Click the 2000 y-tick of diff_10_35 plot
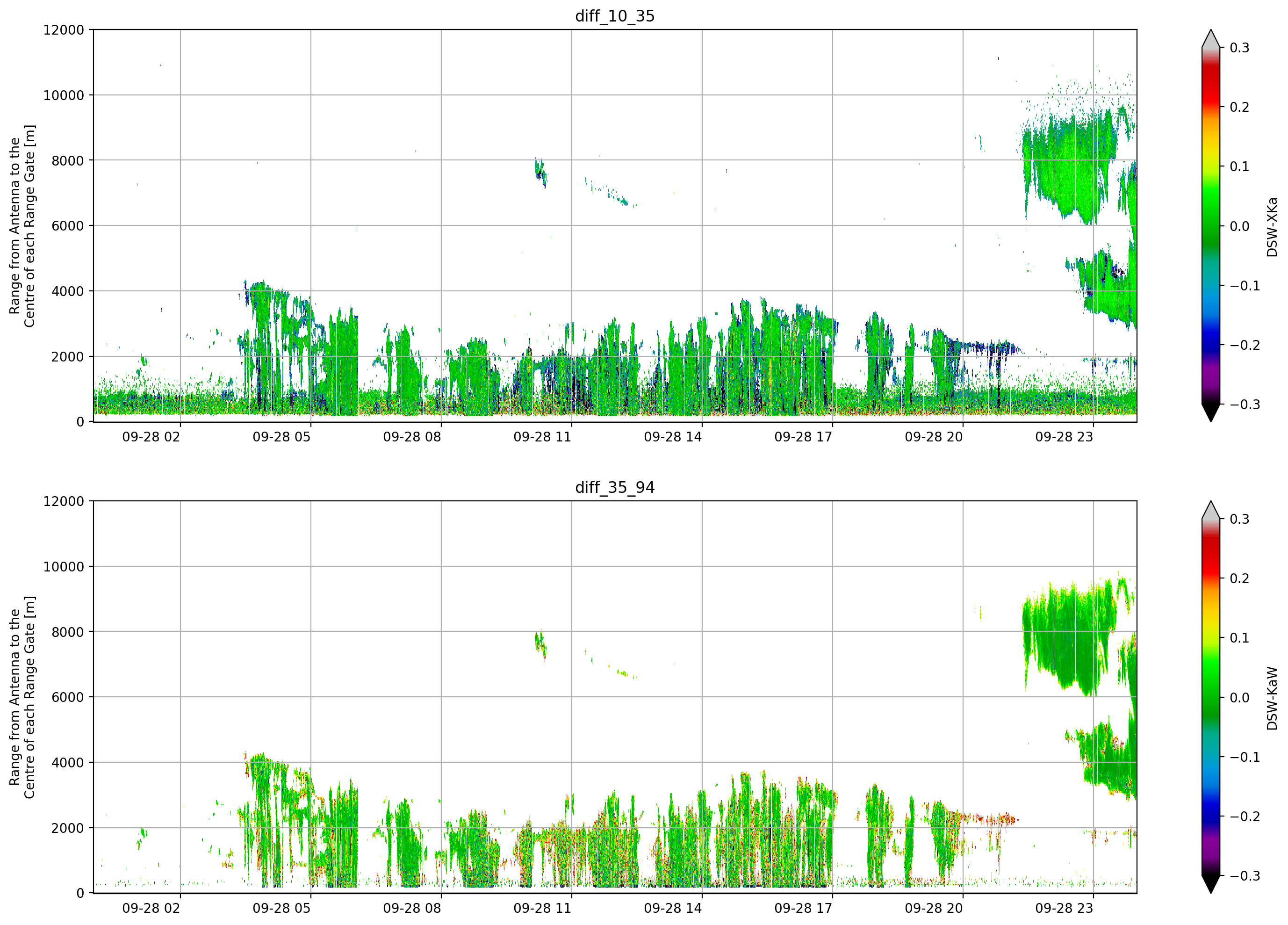This screenshot has height=925, width=1288. [68, 357]
